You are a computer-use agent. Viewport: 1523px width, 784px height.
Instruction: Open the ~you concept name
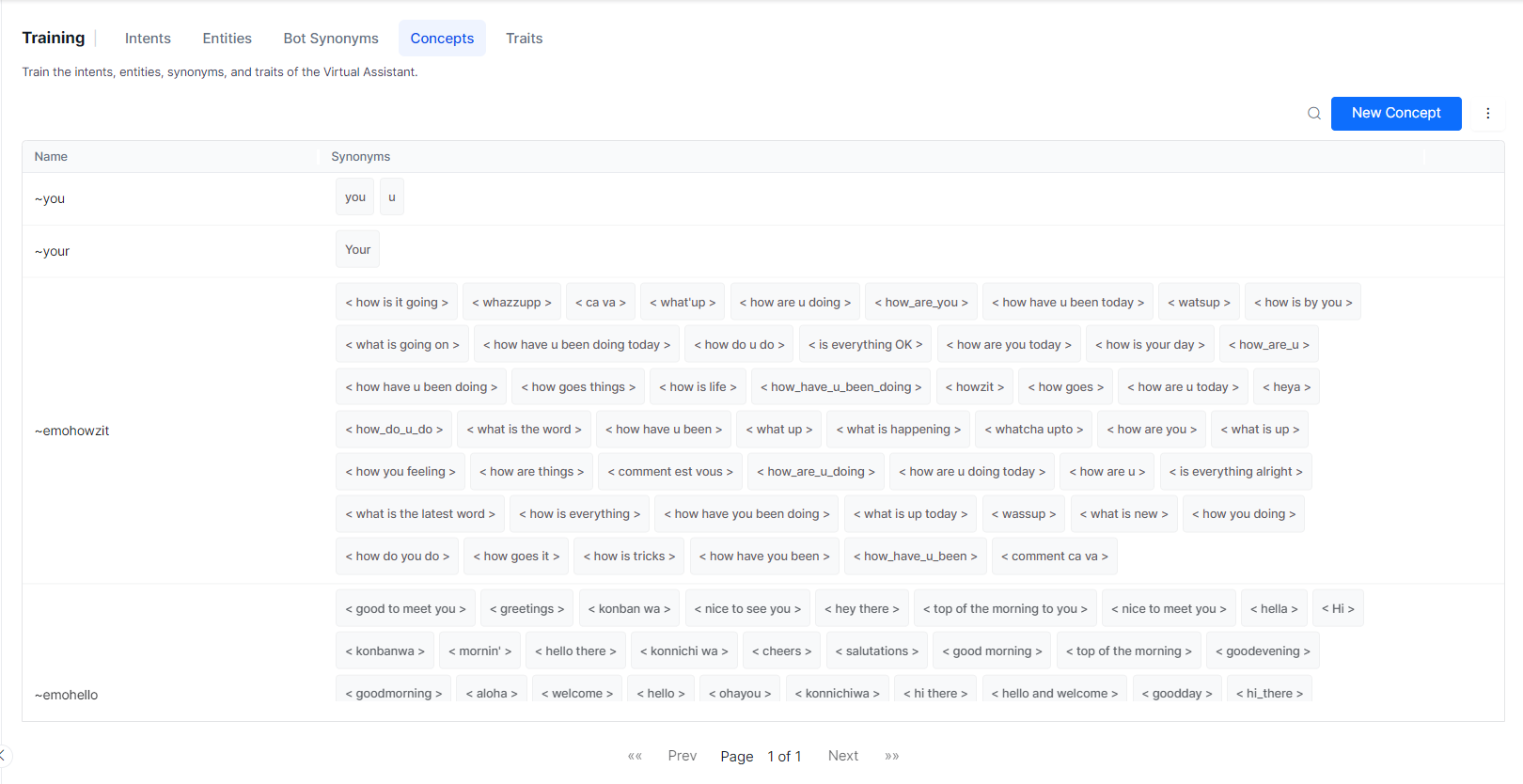50,198
